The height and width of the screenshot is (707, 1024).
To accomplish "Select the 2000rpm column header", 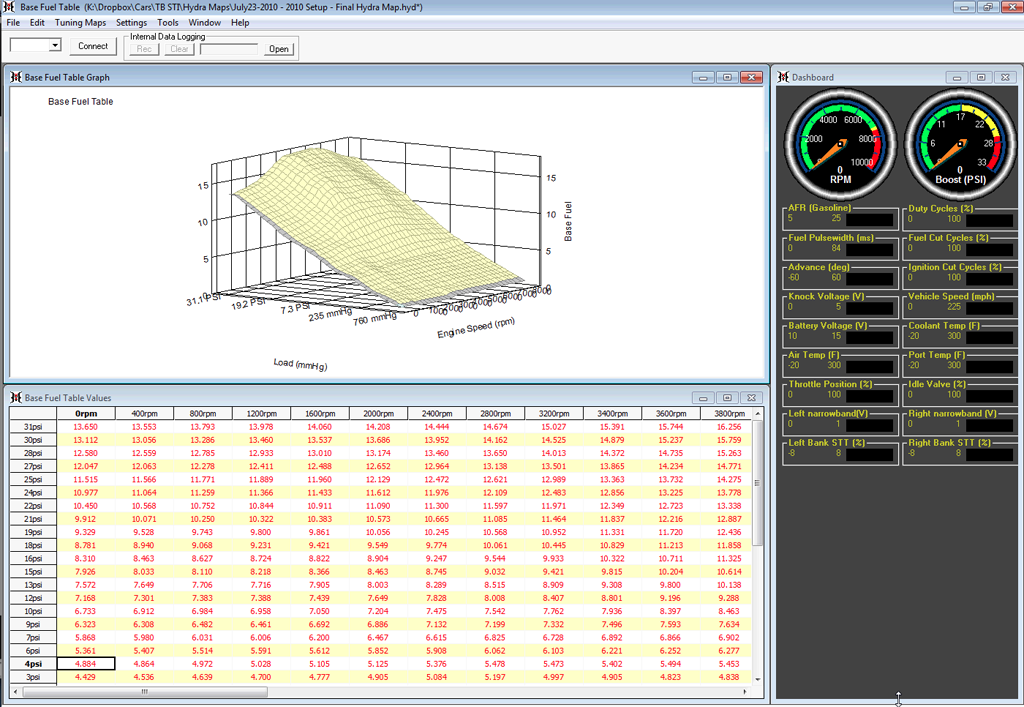I will click(x=376, y=413).
